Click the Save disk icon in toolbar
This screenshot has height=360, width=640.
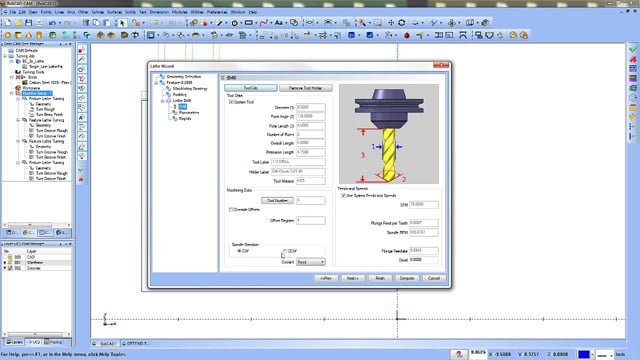pos(29,23)
